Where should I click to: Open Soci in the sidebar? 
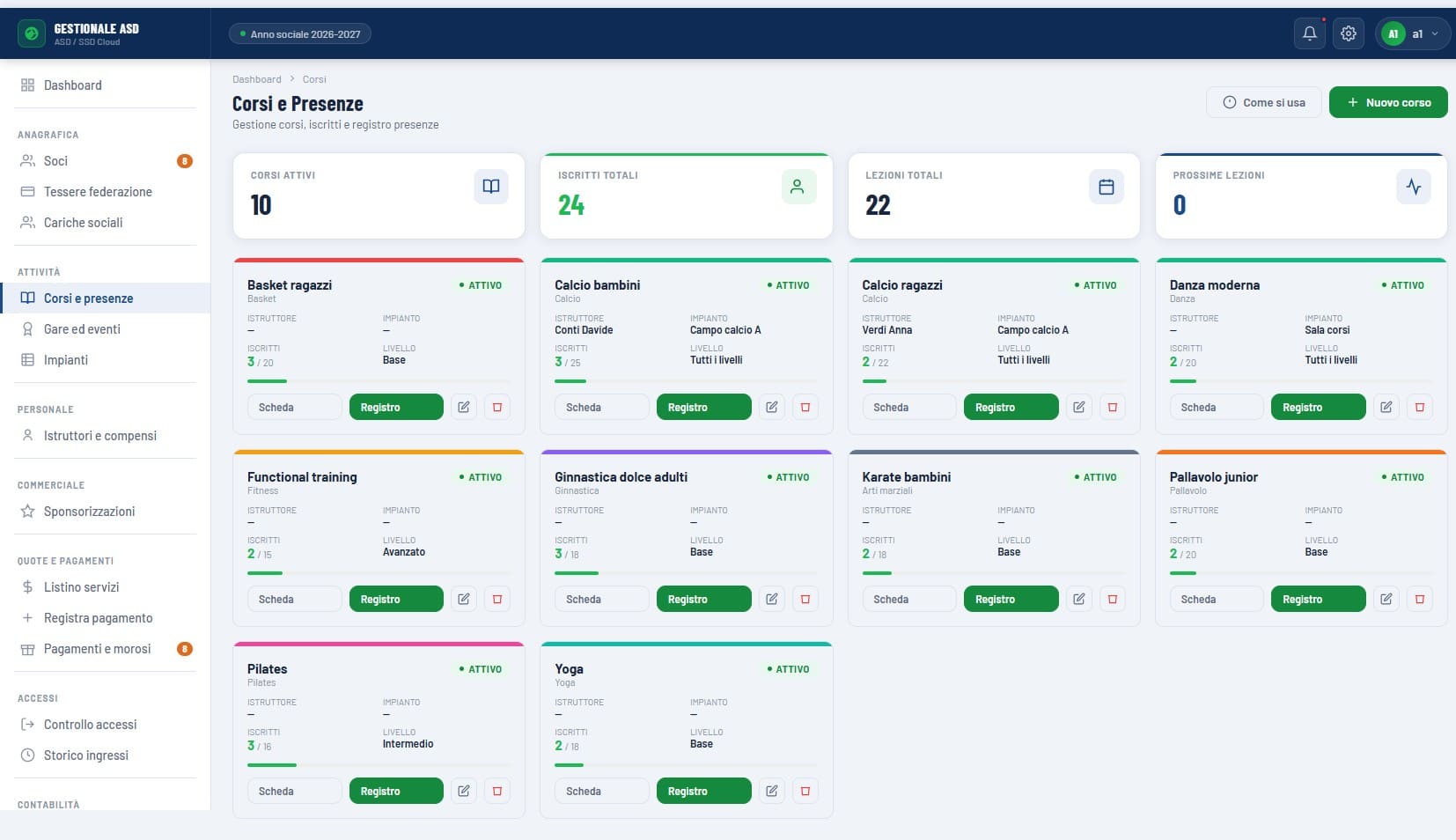[105, 161]
